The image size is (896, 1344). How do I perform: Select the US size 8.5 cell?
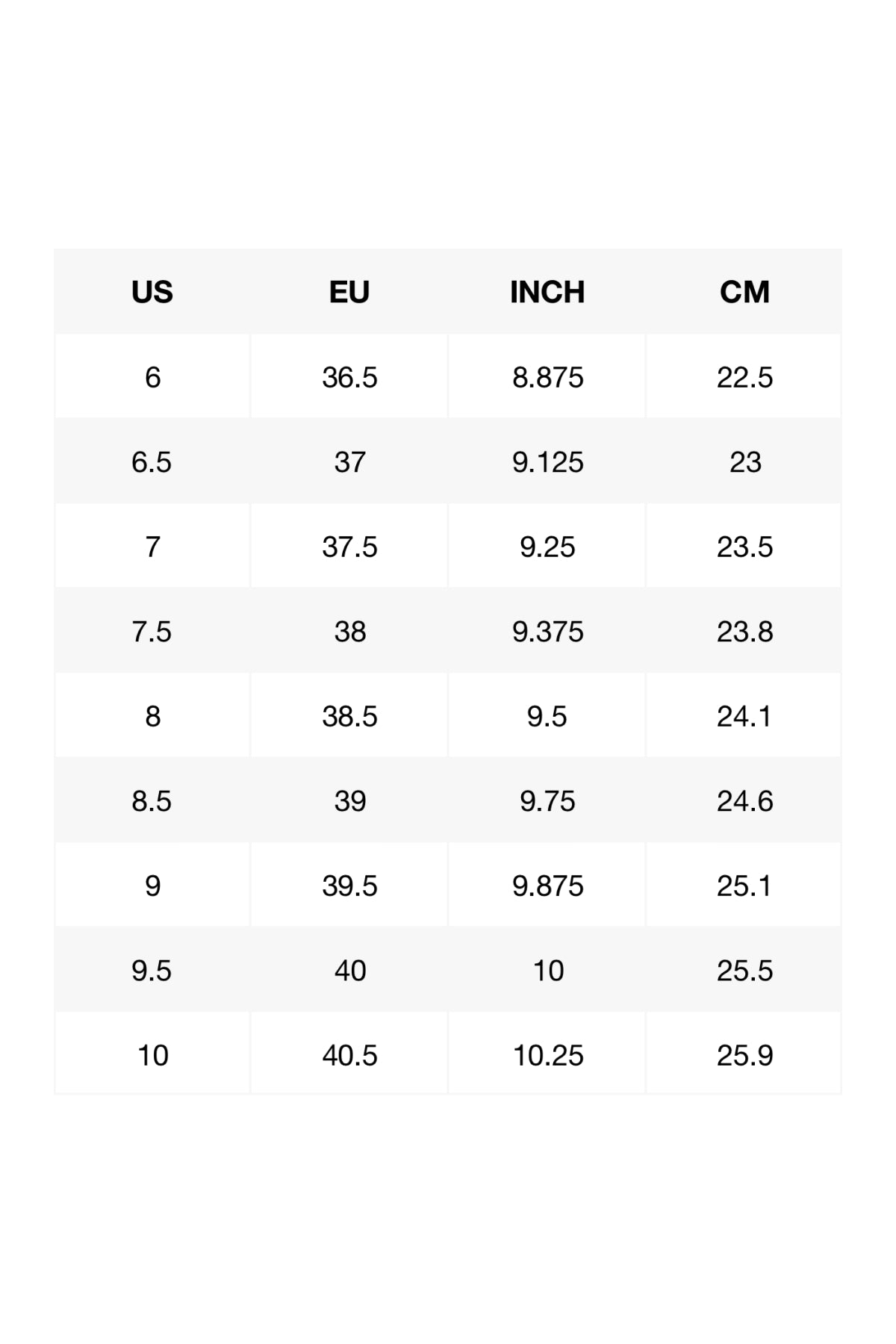pos(152,801)
